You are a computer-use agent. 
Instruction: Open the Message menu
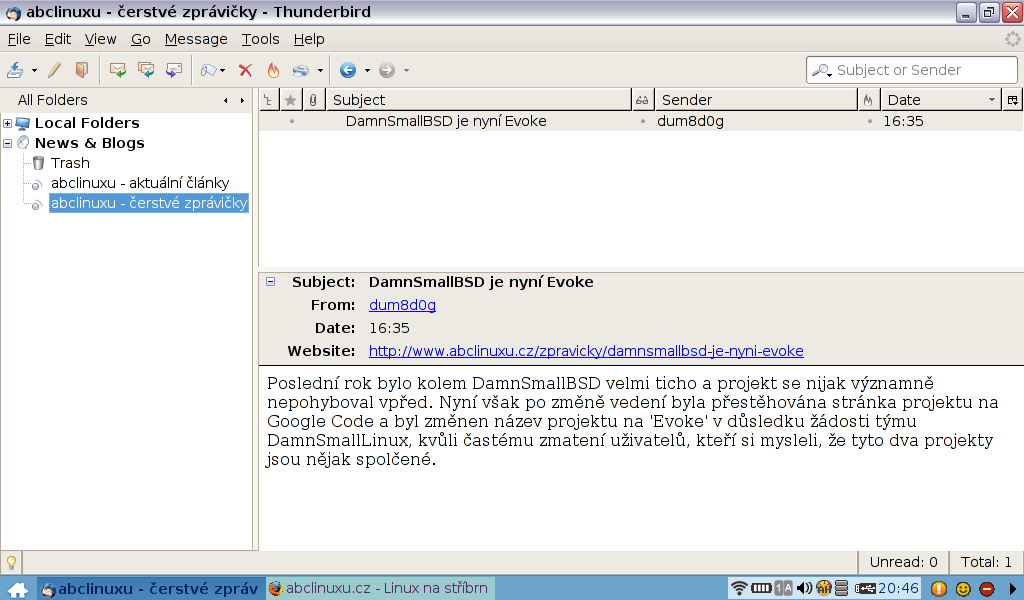tap(196, 39)
